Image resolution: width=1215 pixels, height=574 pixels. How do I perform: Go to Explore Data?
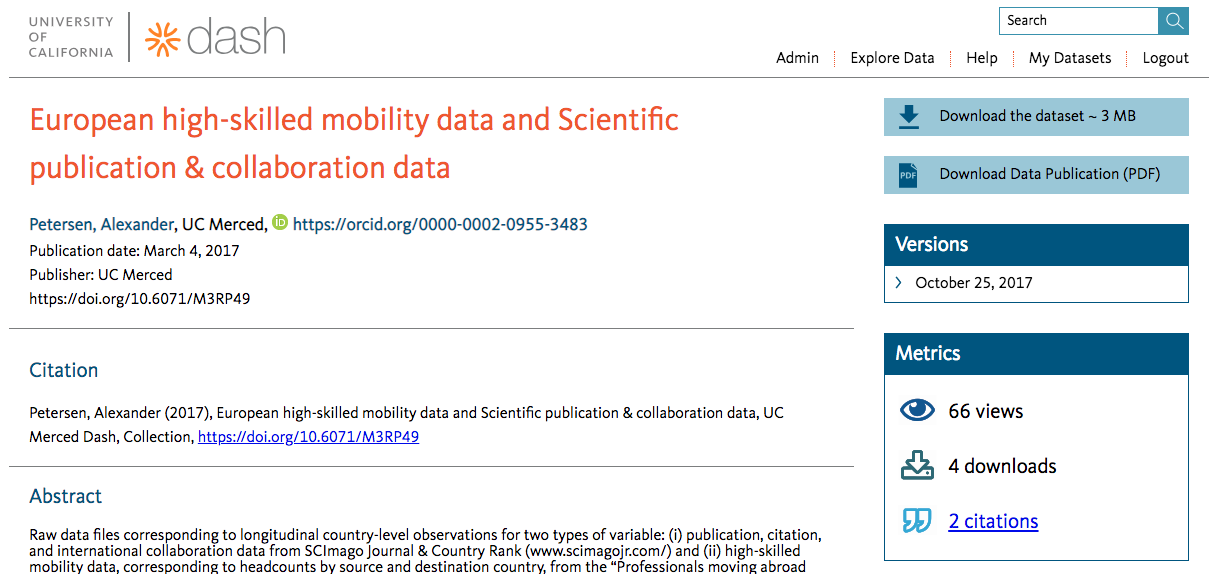click(892, 58)
